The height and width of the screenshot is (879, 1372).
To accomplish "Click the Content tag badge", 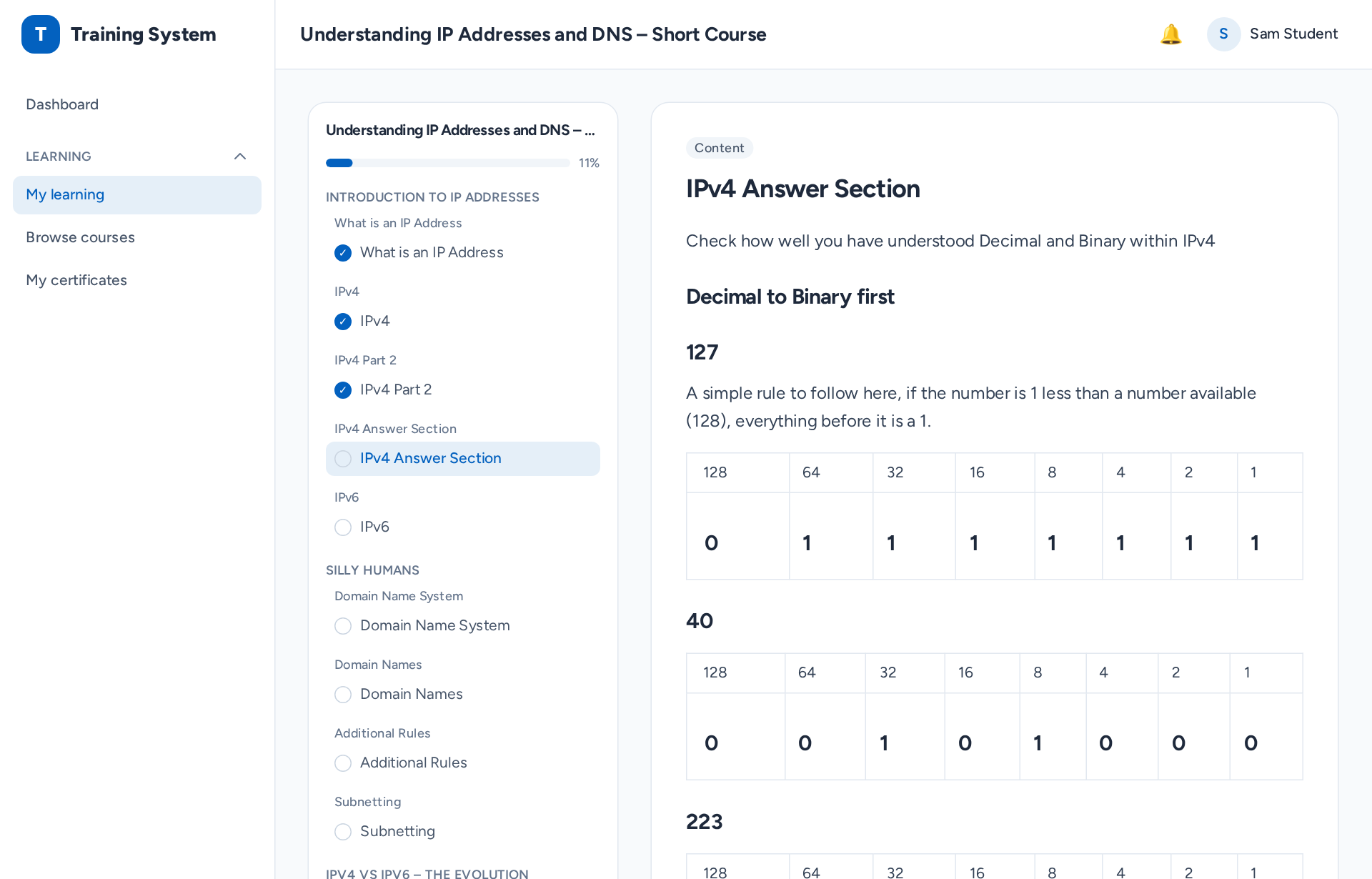I will tap(720, 148).
